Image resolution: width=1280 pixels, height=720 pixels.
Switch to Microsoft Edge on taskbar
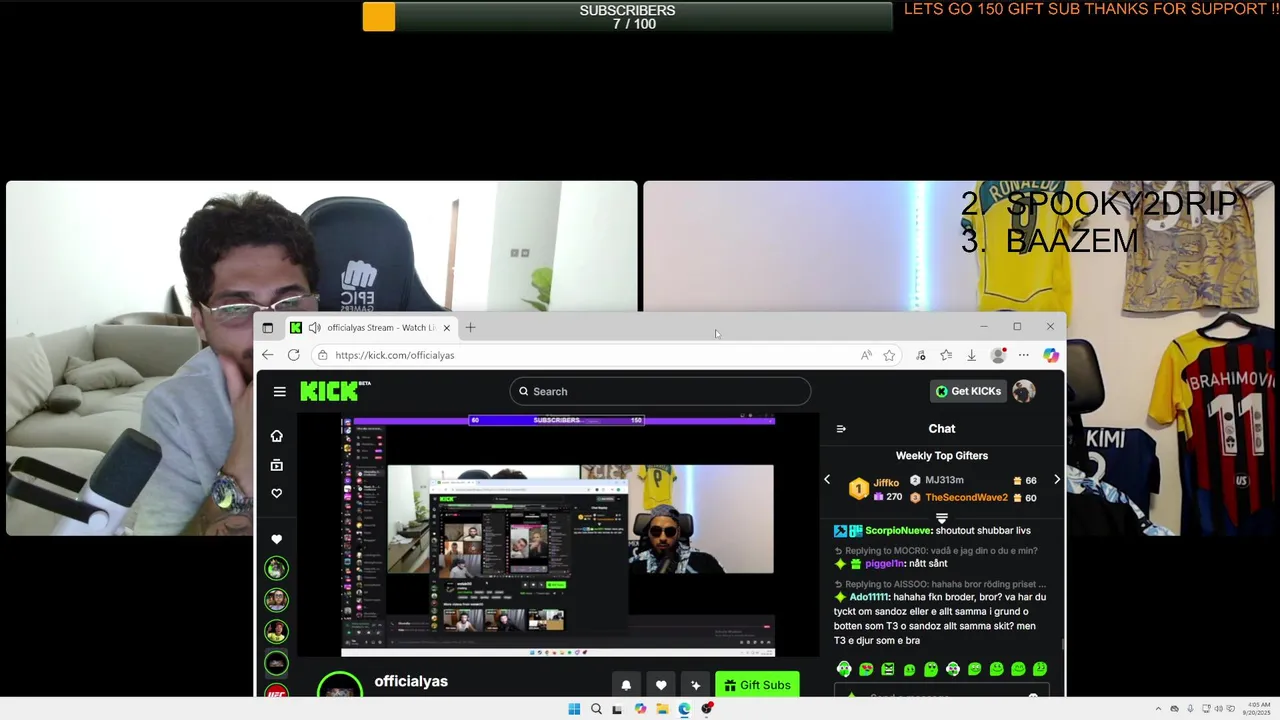(684, 709)
